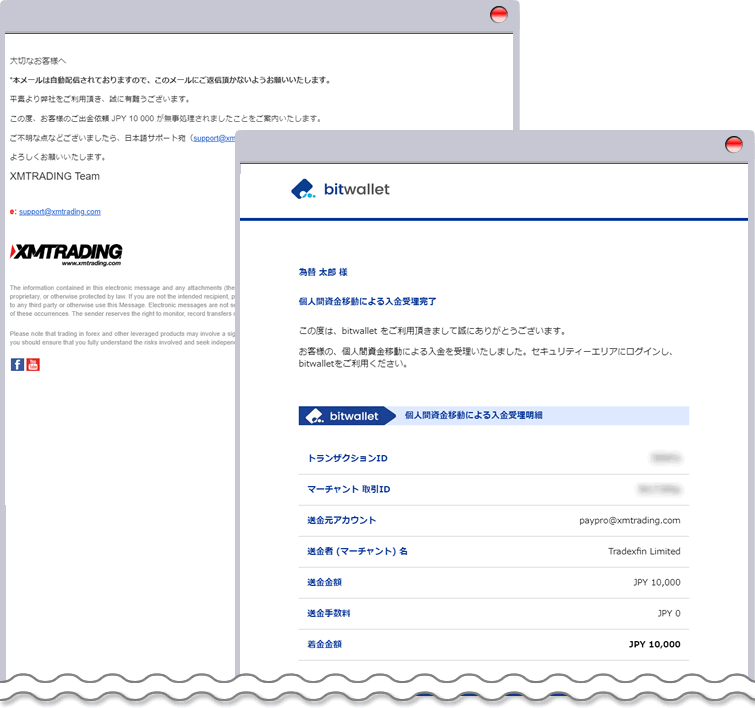The height and width of the screenshot is (708, 755).
Task: Click the マーチャント 取引ID label
Action: [349, 489]
